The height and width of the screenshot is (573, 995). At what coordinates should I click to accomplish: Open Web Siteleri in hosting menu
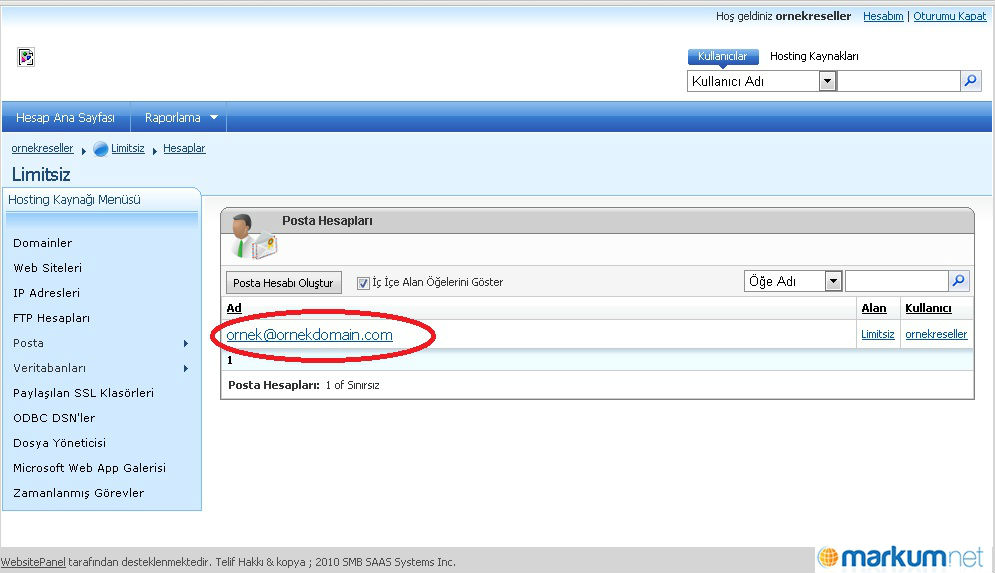click(x=48, y=268)
